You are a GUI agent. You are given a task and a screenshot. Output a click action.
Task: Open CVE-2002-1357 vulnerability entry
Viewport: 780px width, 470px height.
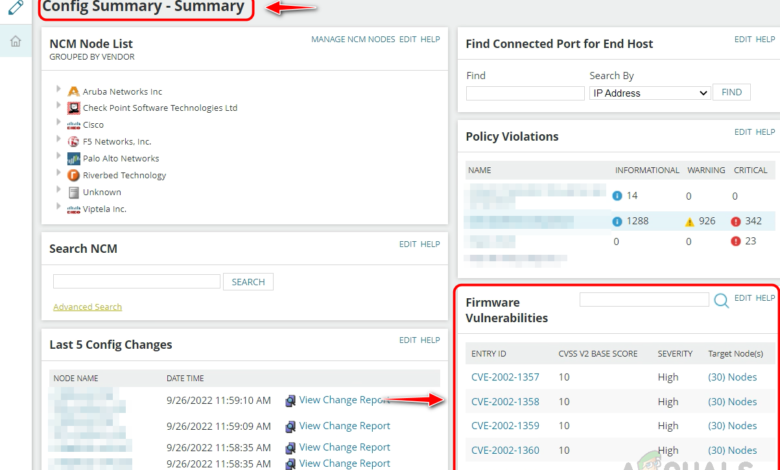pos(505,377)
